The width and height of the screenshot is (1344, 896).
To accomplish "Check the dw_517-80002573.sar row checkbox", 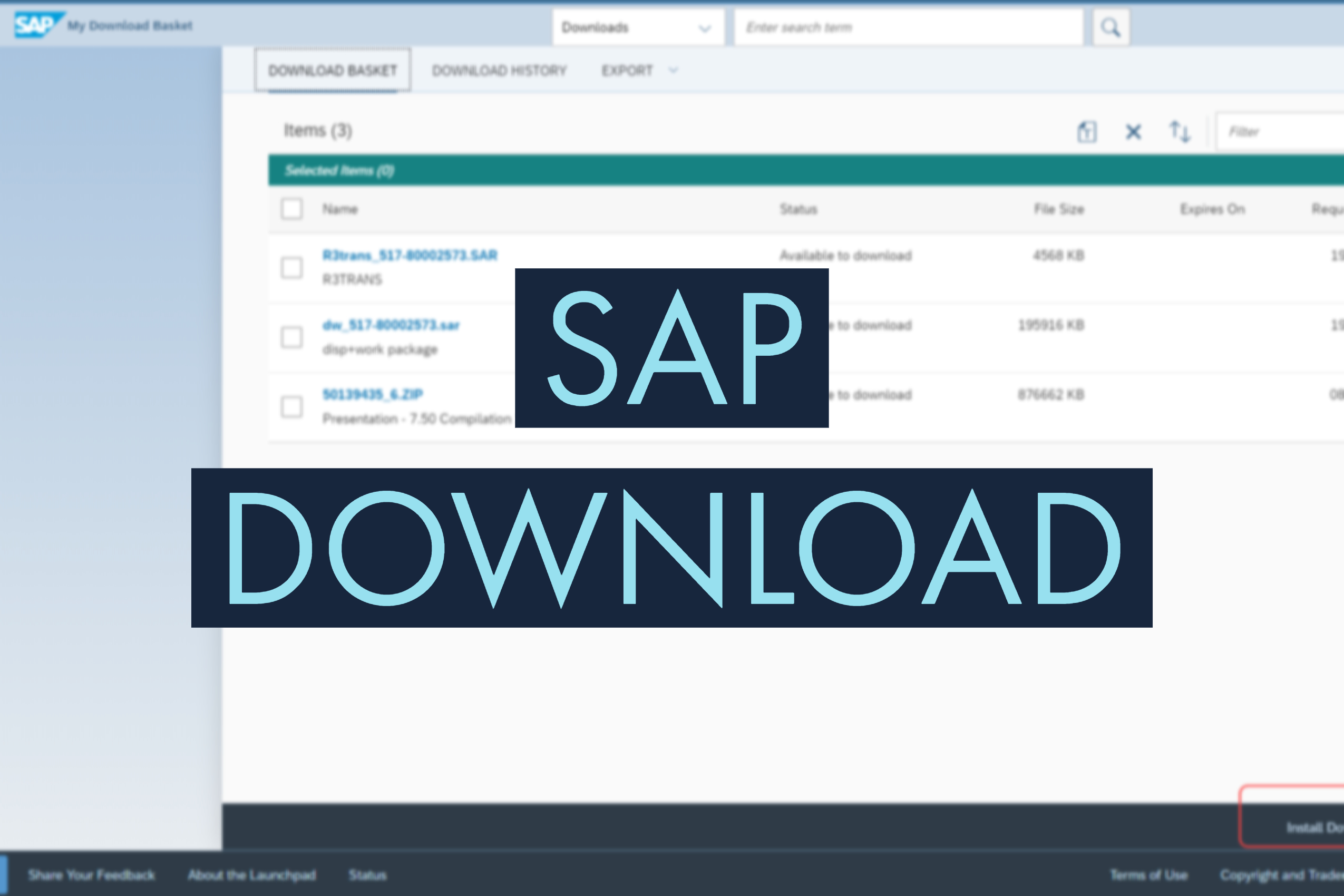I will point(291,337).
